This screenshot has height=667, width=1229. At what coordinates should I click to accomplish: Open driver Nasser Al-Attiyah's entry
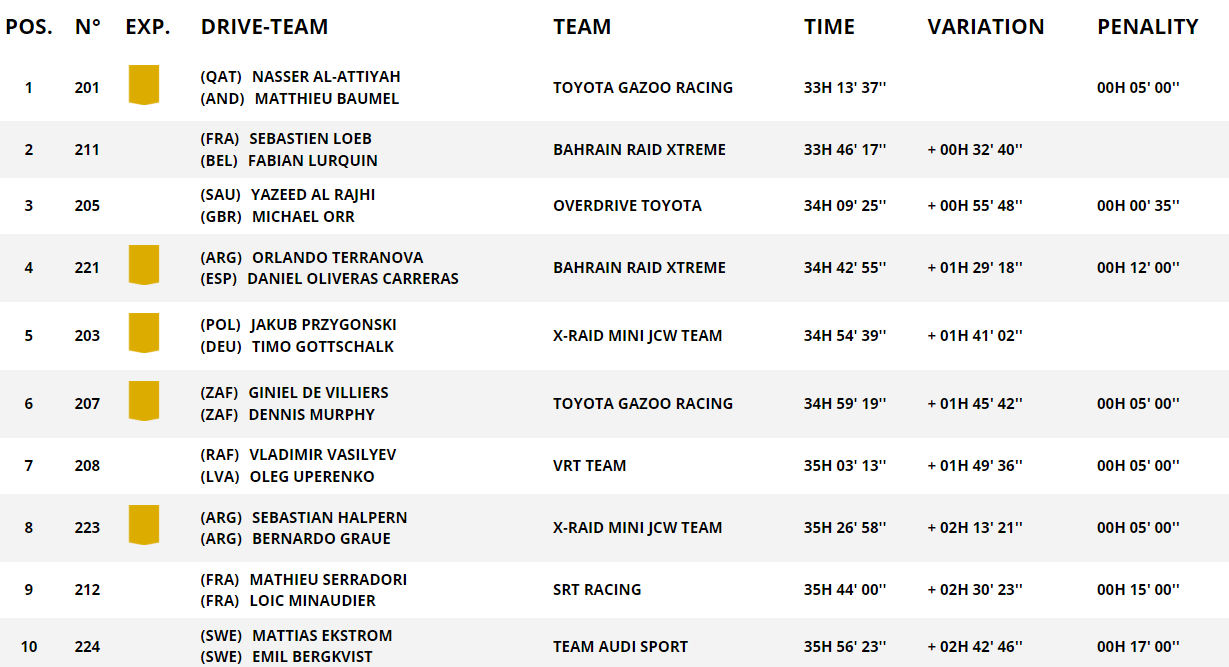pyautogui.click(x=326, y=77)
